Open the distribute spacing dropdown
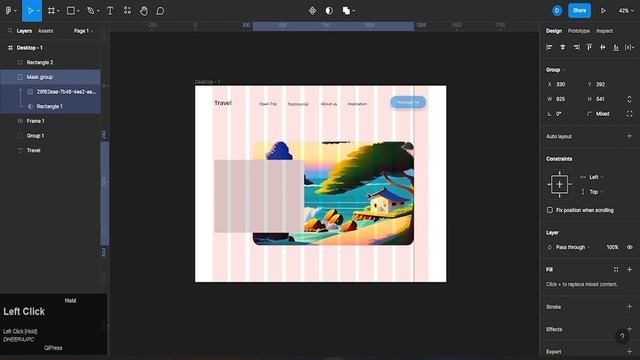The height and width of the screenshot is (360, 640). point(629,47)
